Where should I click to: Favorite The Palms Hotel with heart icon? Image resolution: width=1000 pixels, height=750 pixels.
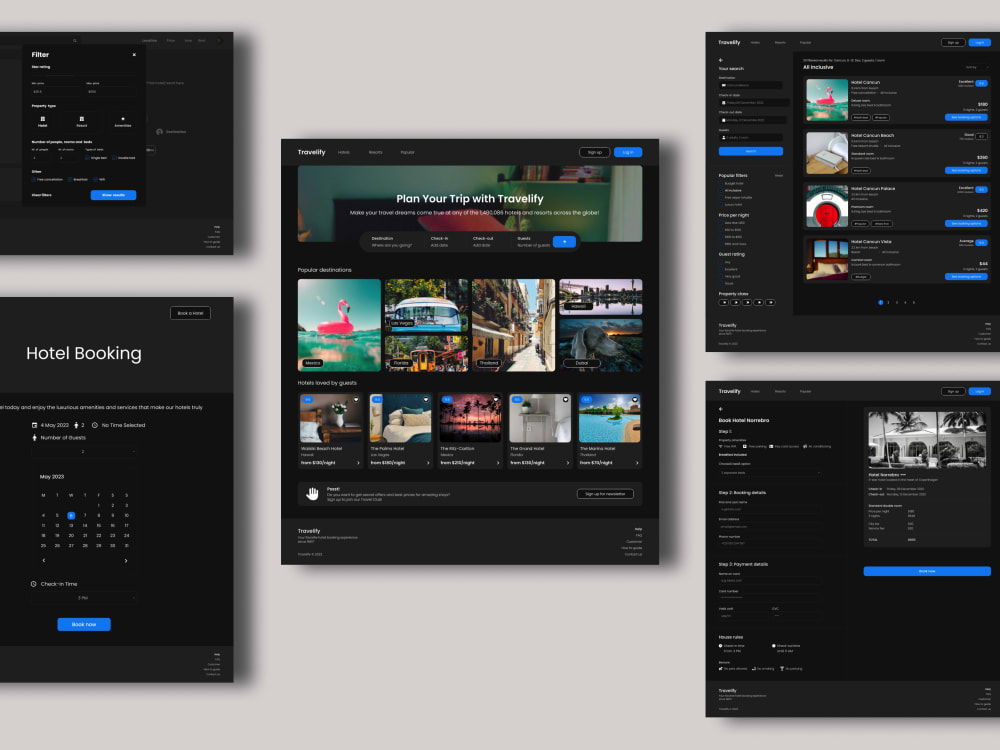426,400
